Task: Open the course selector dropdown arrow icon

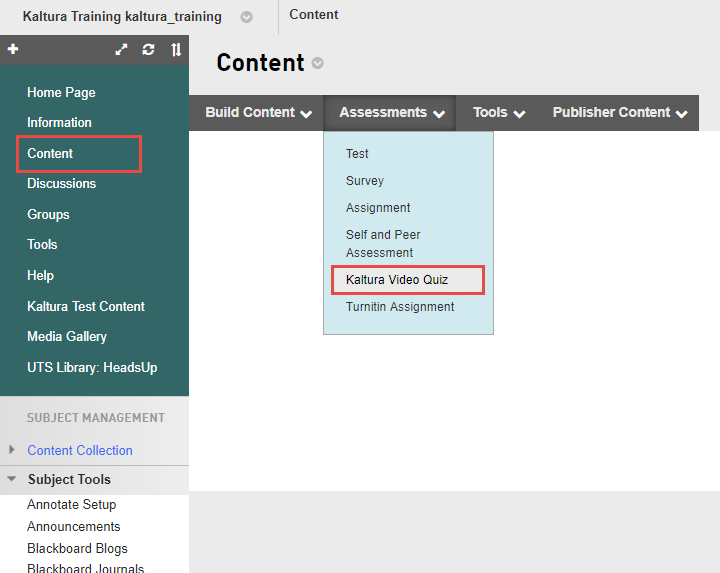Action: point(247,17)
